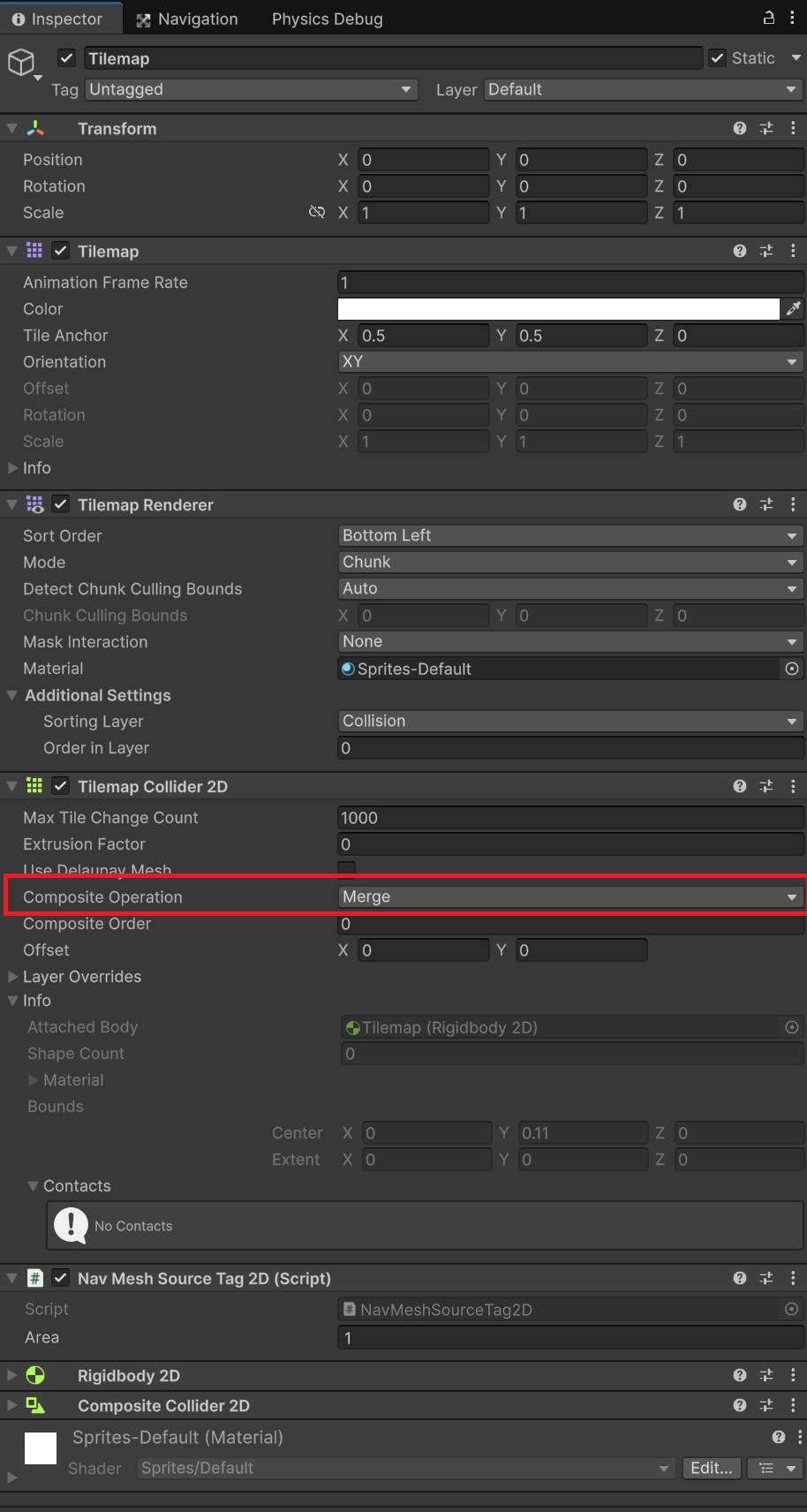This screenshot has width=807, height=1512.
Task: Click the Transform help question mark icon
Action: pos(740,129)
